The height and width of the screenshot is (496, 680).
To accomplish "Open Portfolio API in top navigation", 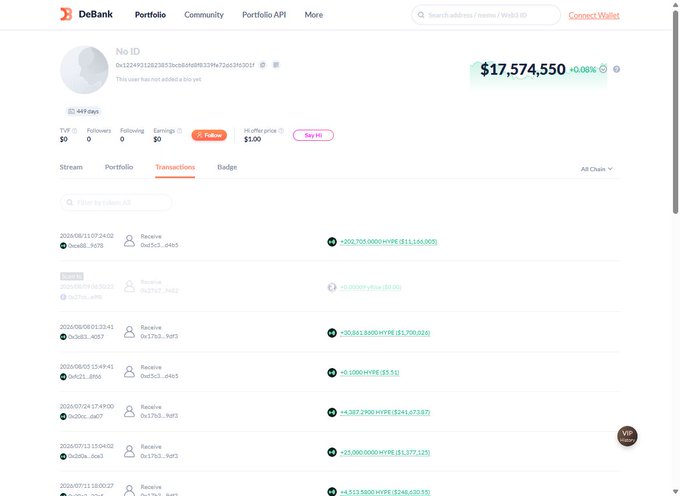I will click(264, 15).
